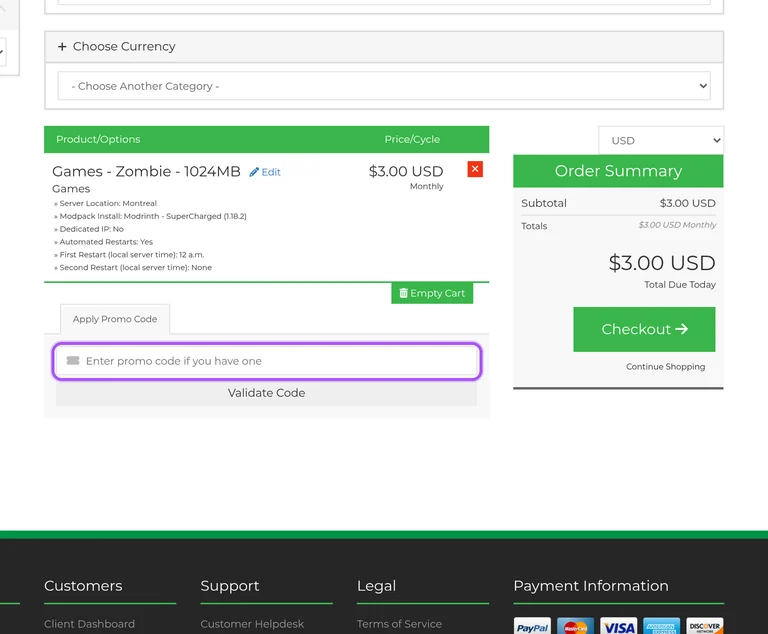Click the Games - Zombie - 1024MB title

pos(146,171)
